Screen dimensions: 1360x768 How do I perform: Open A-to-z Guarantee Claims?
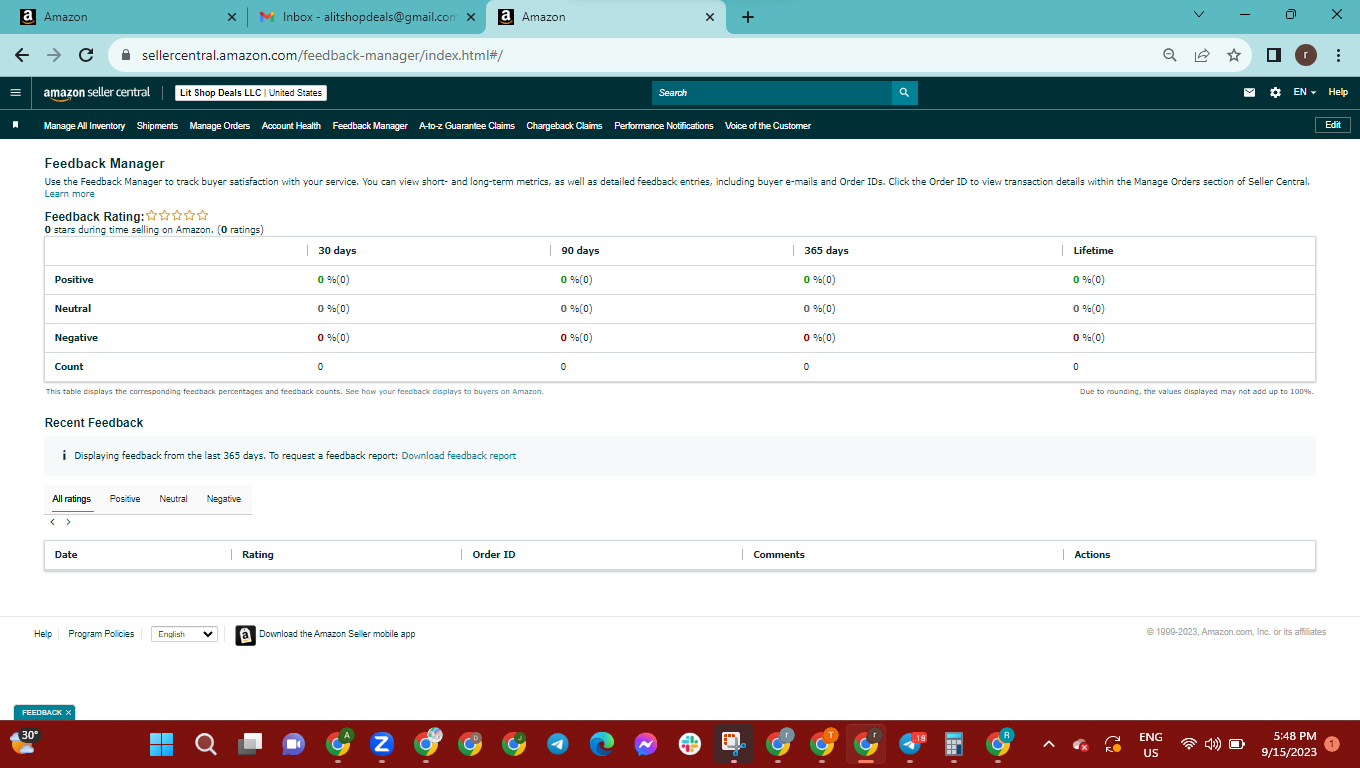coord(467,126)
